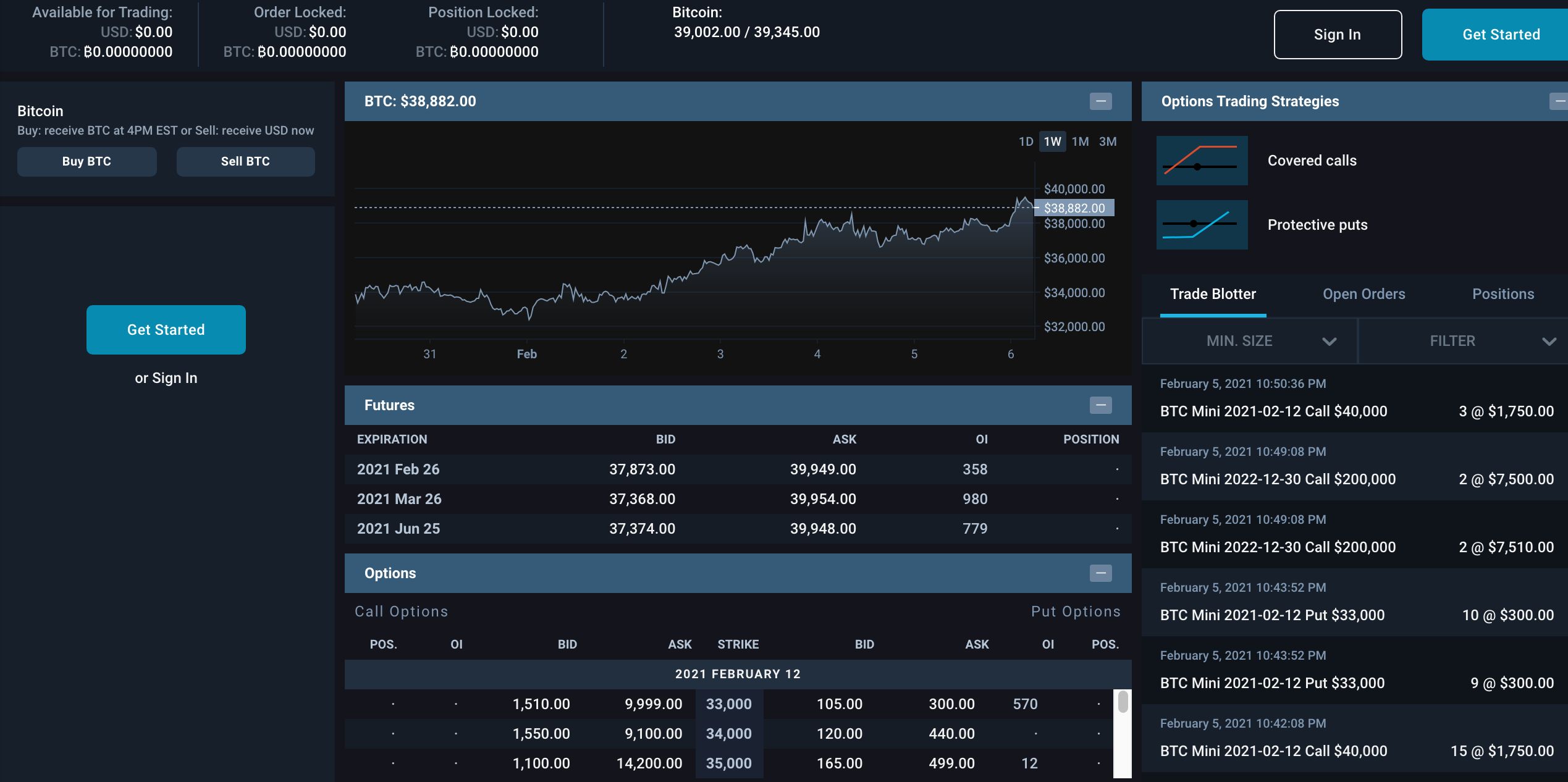Viewport: 1568px width, 782px height.
Task: Select the 3M chart range
Action: point(1108,141)
